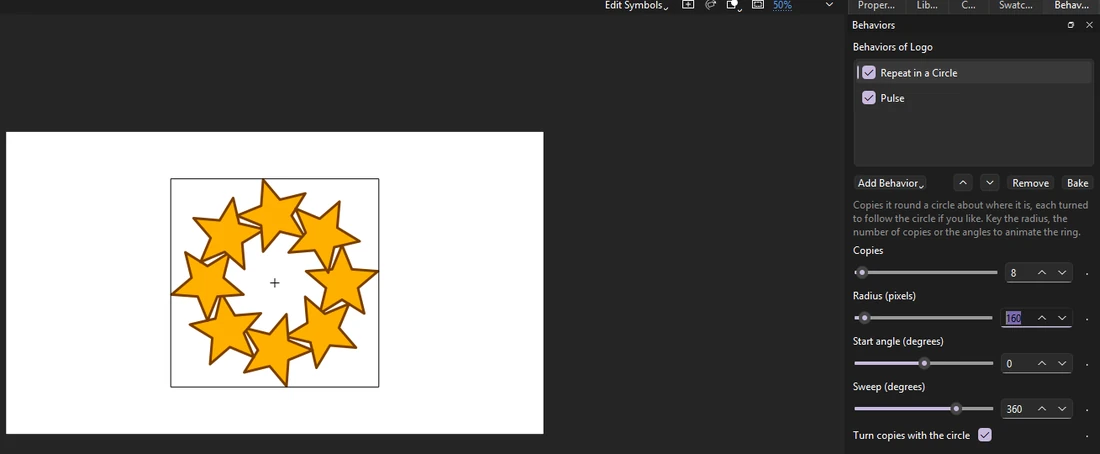The image size is (1100, 454).
Task: Click the fit stage frame icon
Action: point(758,4)
